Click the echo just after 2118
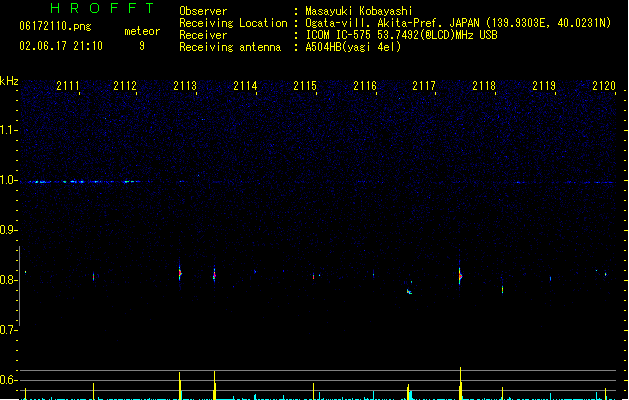The width and height of the screenshot is (629, 400). coord(502,289)
